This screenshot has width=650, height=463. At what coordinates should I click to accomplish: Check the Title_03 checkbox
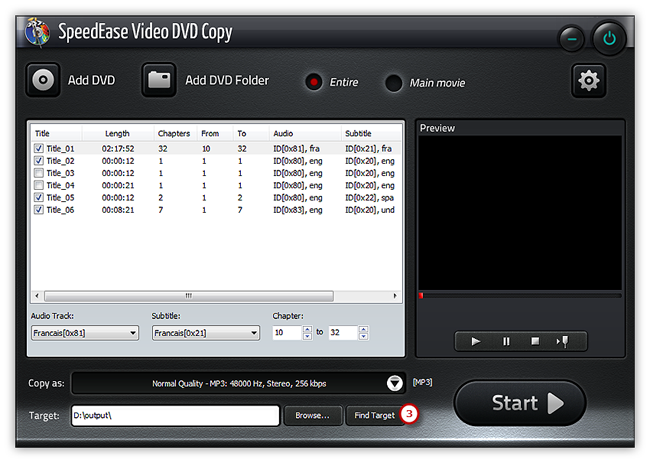[x=39, y=173]
